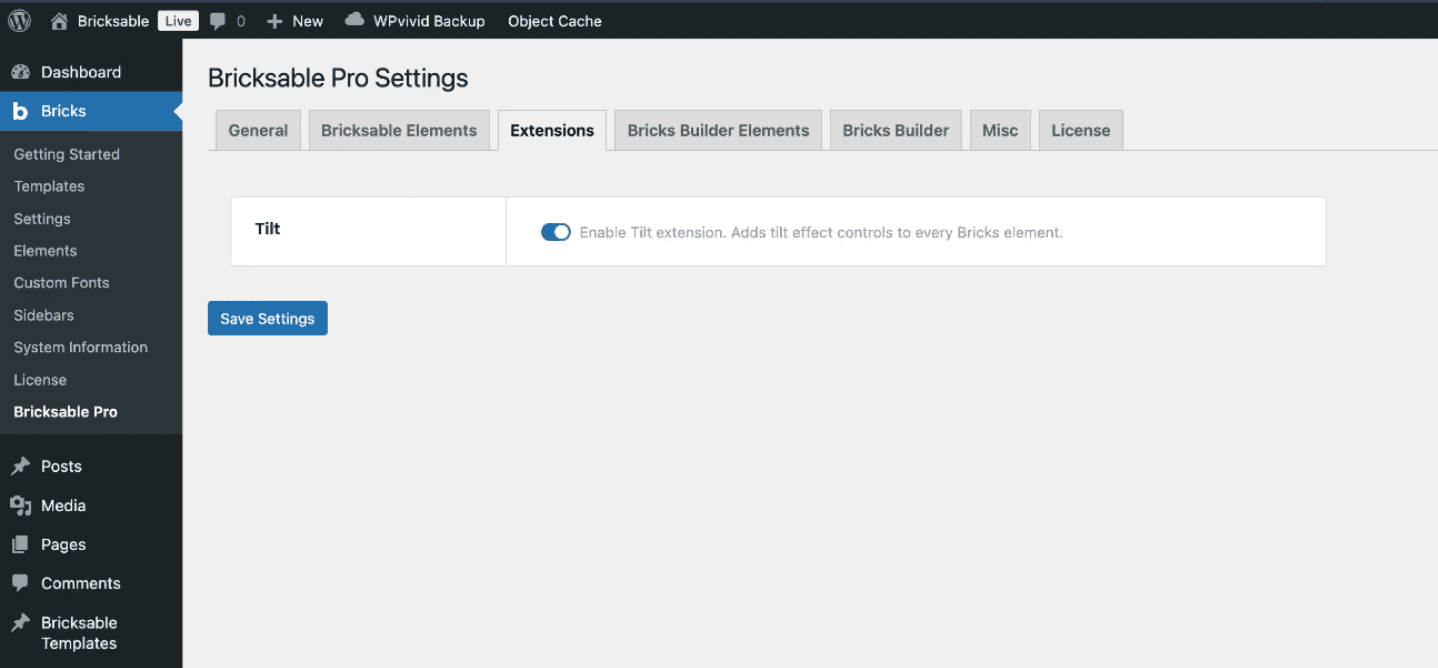Click Object Cache in admin bar

click(554, 21)
